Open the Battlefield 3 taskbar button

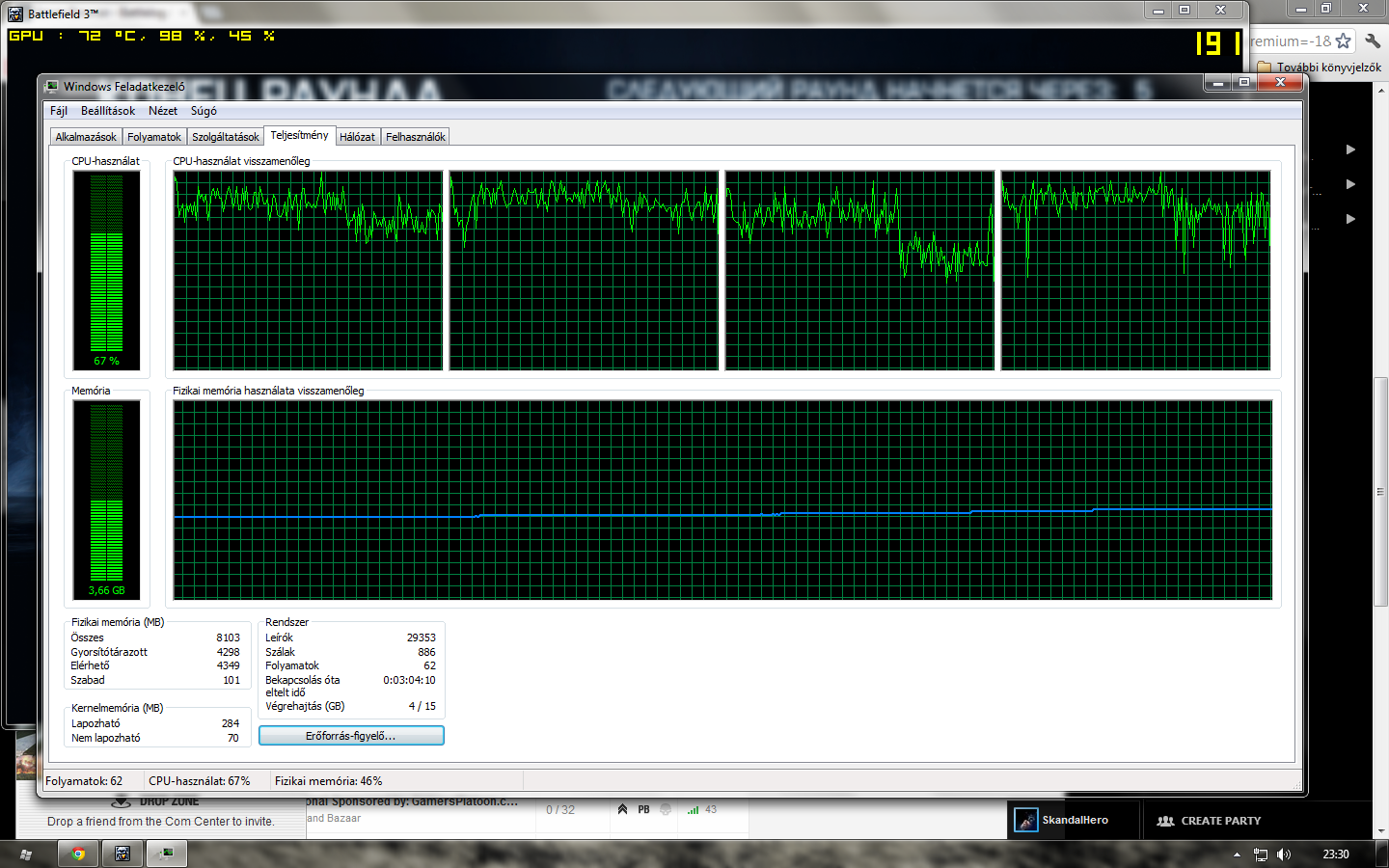[x=123, y=854]
